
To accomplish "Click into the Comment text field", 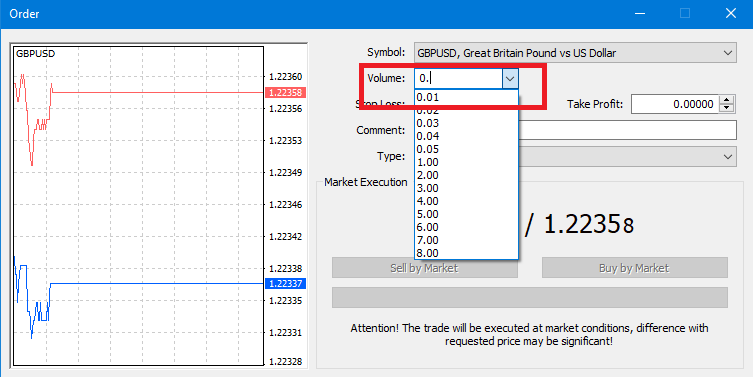I will 627,130.
